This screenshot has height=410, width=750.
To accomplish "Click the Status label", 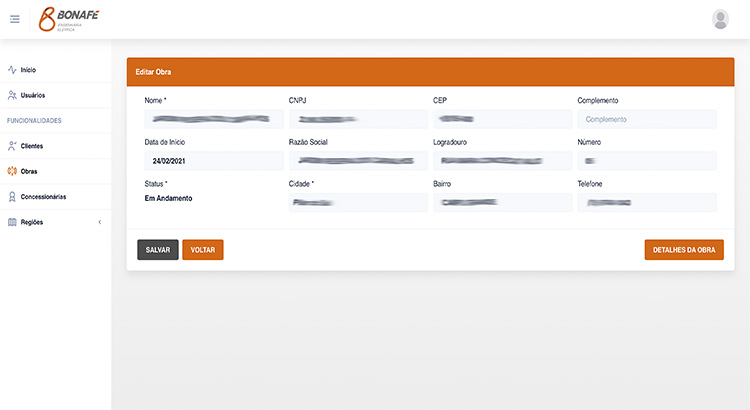I will click(155, 184).
